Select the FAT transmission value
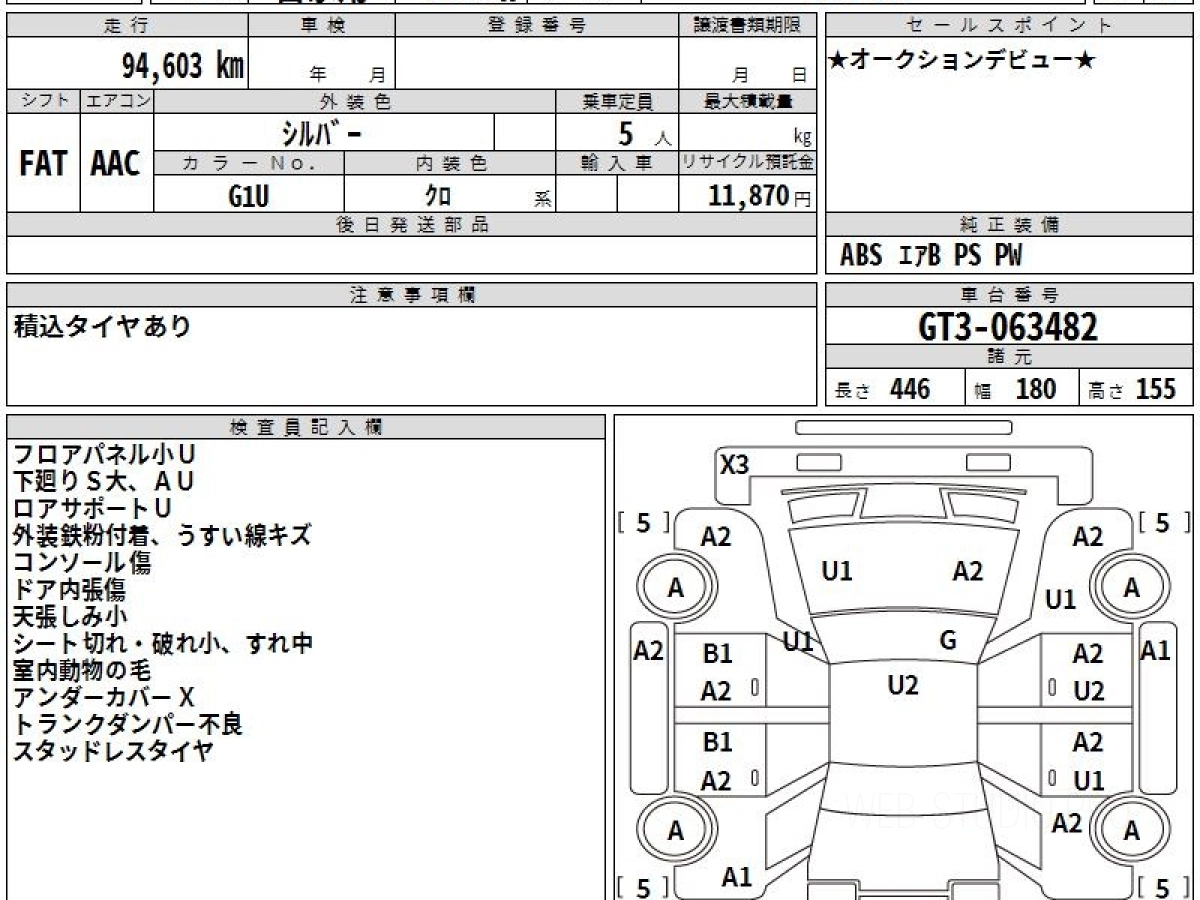Screen dimensions: 1200x900 click(x=43, y=163)
